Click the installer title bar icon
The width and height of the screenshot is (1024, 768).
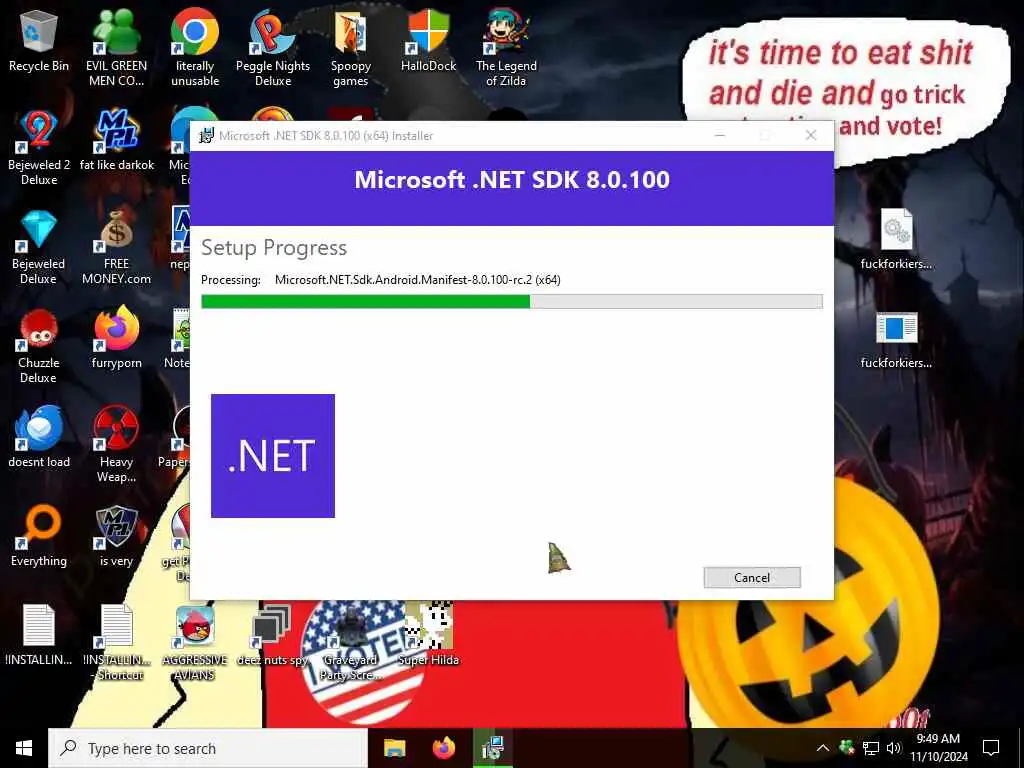click(206, 135)
